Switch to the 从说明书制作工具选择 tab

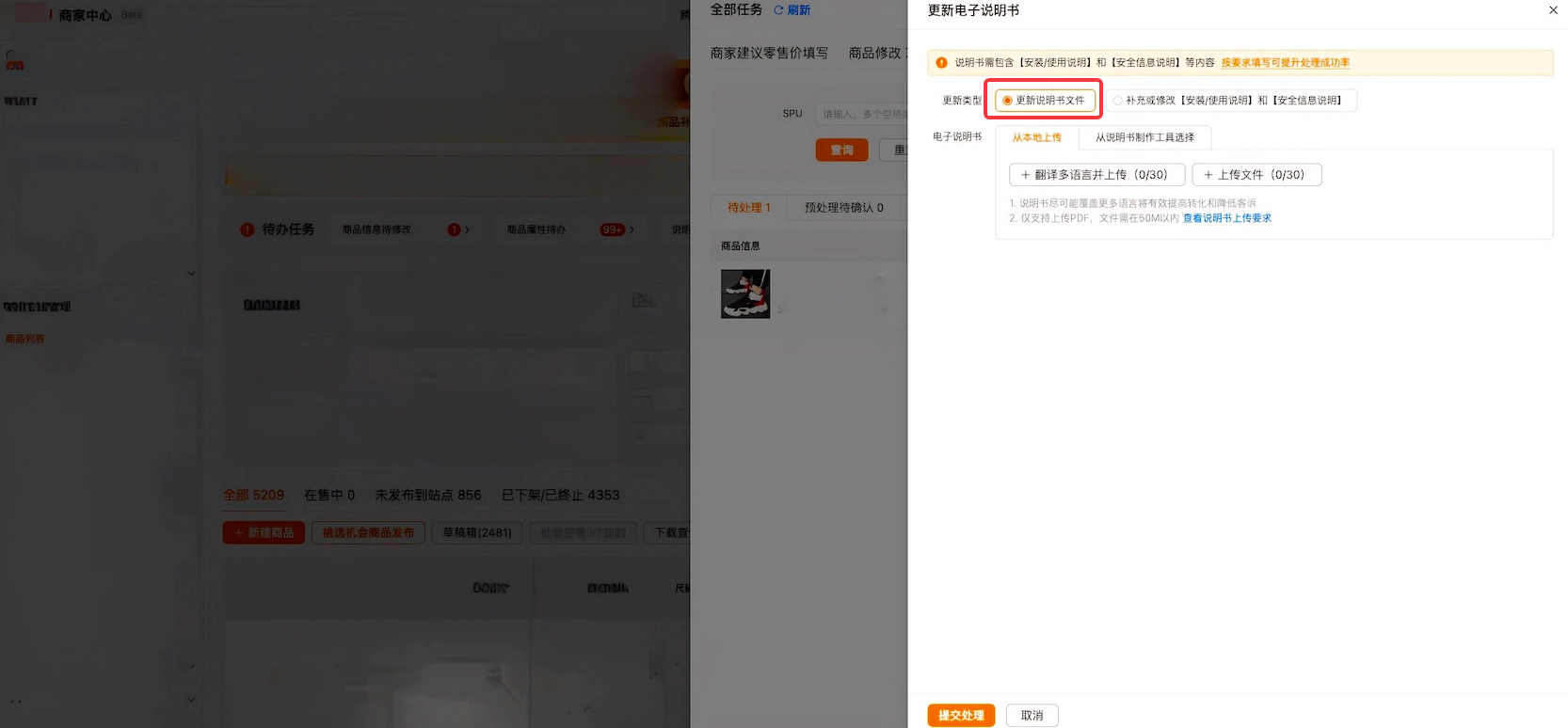pos(1144,137)
